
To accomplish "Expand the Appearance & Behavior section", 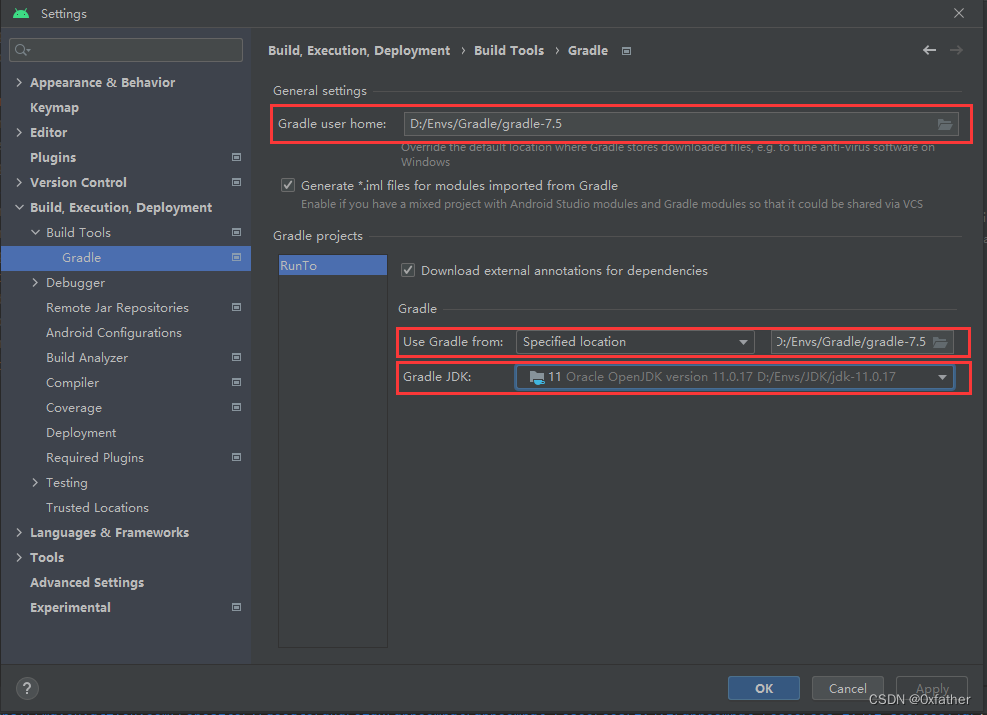I will coord(19,82).
